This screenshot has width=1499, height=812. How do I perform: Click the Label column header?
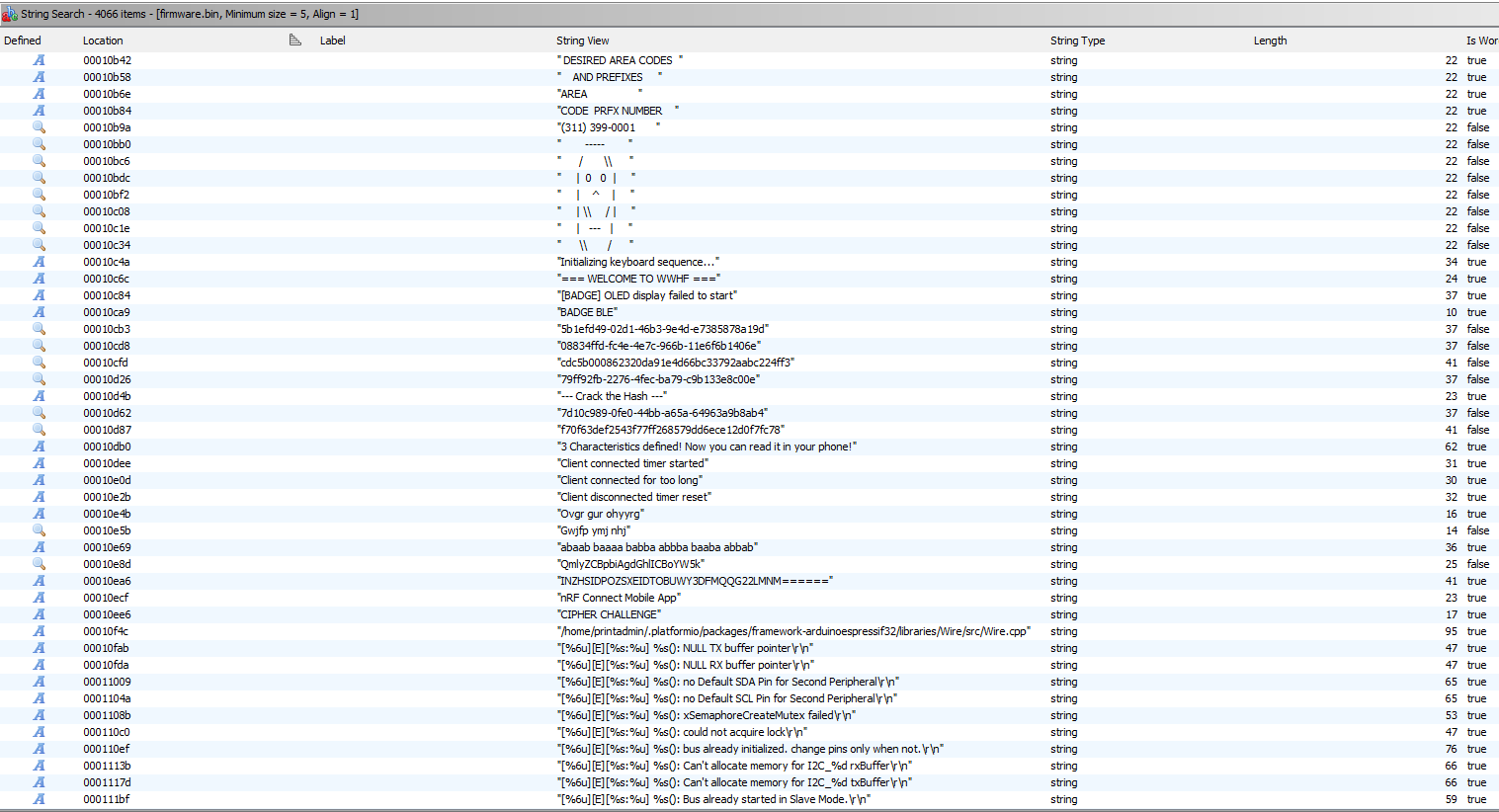click(333, 41)
